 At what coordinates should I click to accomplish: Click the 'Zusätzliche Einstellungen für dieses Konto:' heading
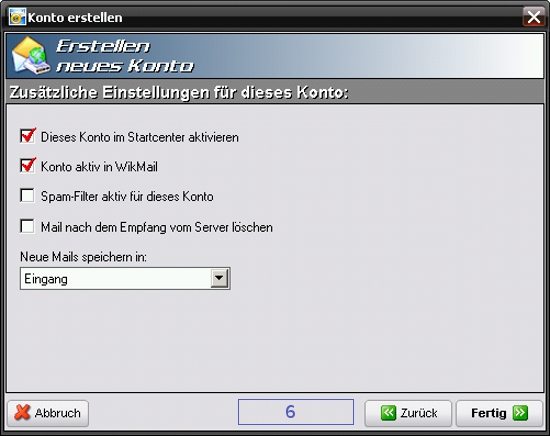[x=179, y=93]
